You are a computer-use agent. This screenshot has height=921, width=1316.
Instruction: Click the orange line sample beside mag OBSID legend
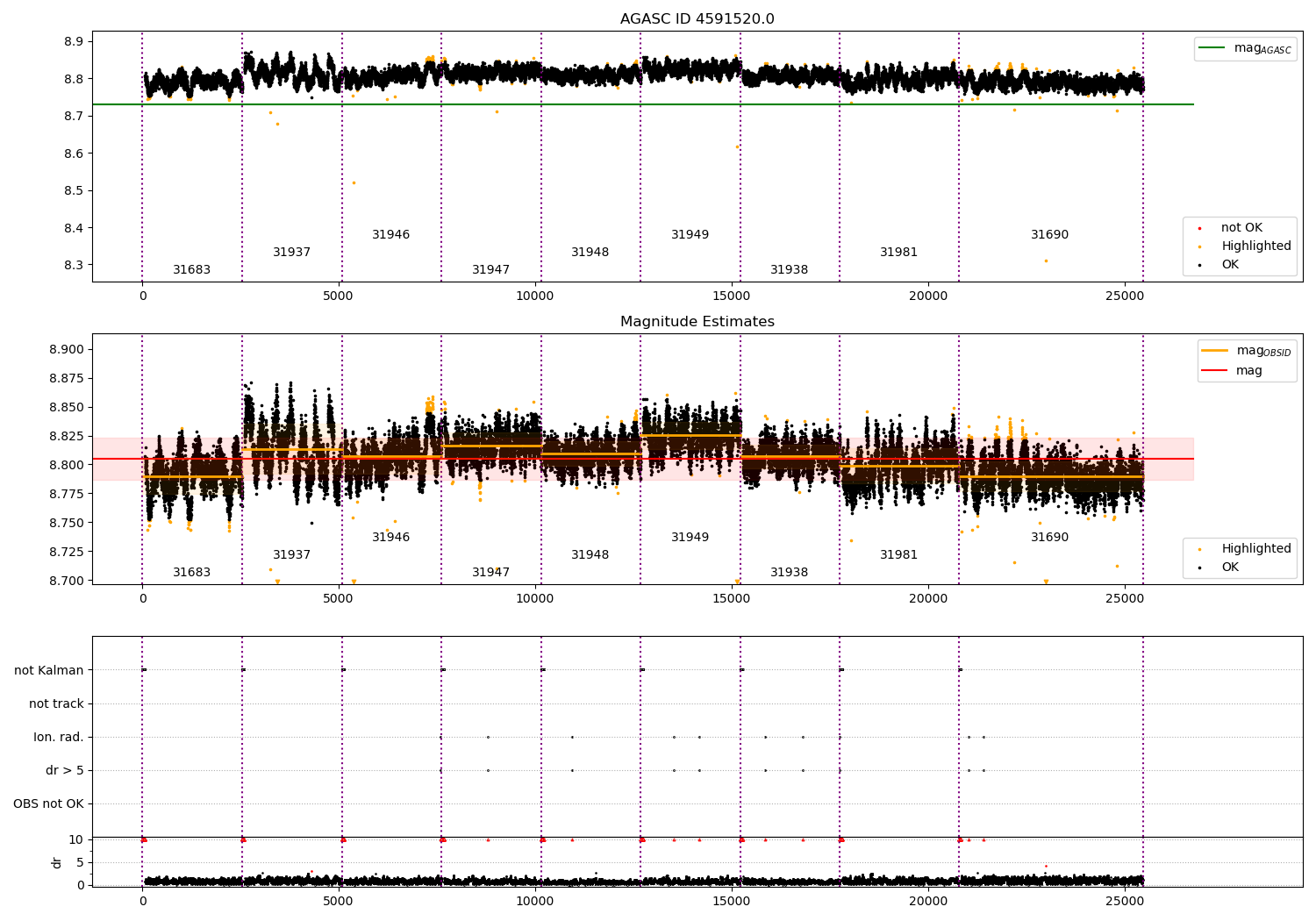tap(1214, 351)
